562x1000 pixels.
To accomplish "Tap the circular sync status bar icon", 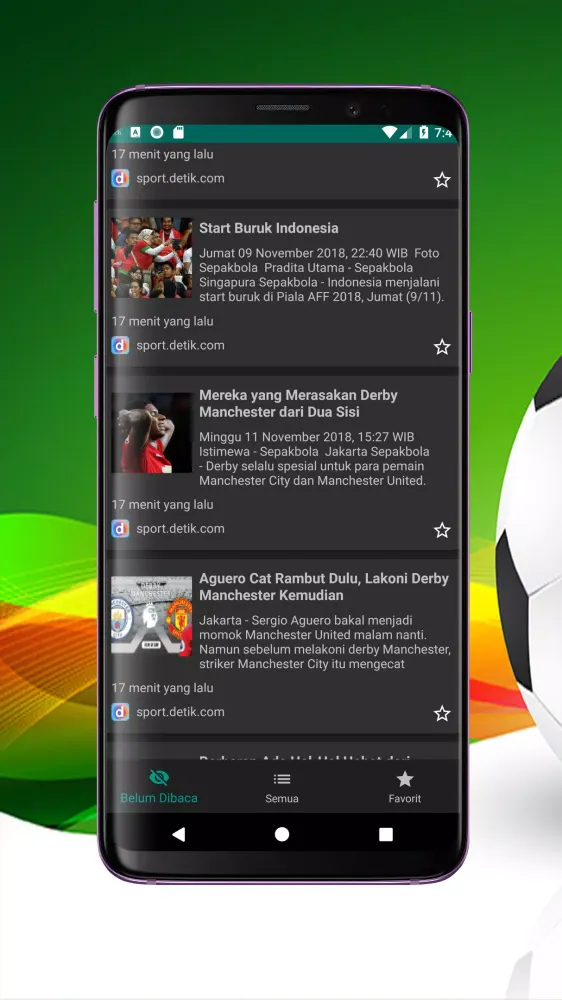I will point(157,133).
